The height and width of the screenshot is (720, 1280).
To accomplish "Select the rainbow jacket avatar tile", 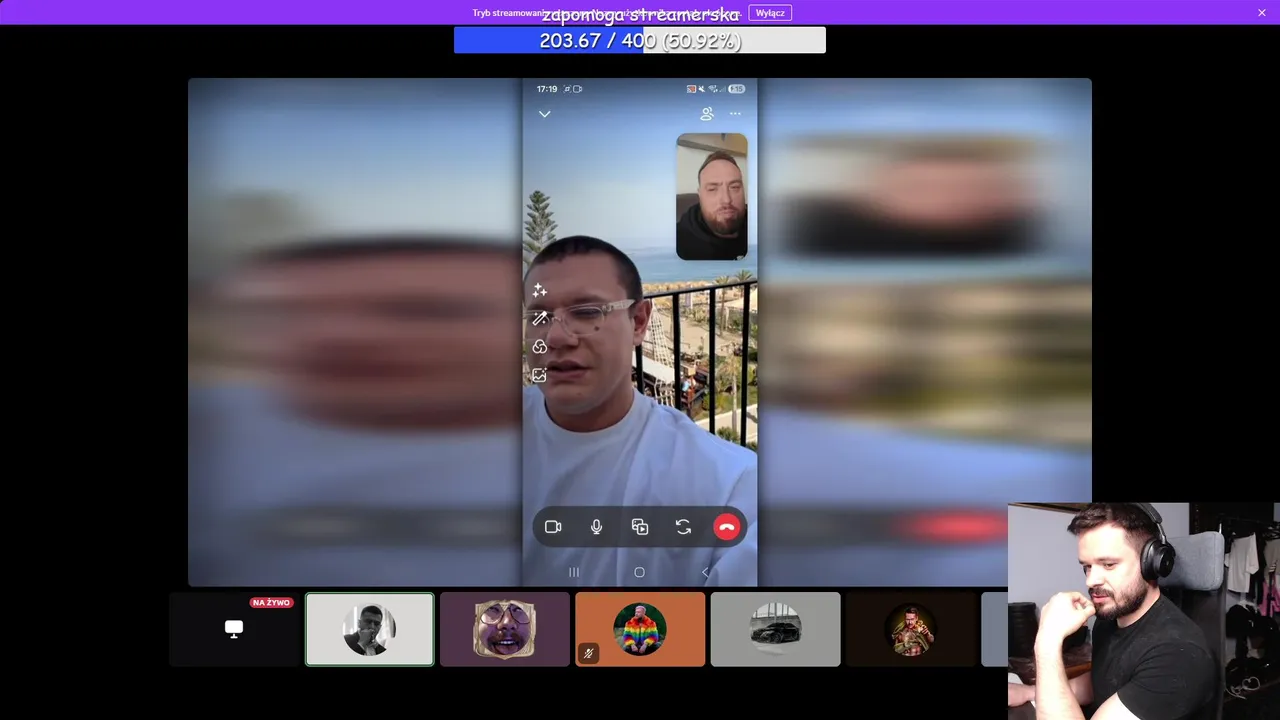I will coord(640,629).
